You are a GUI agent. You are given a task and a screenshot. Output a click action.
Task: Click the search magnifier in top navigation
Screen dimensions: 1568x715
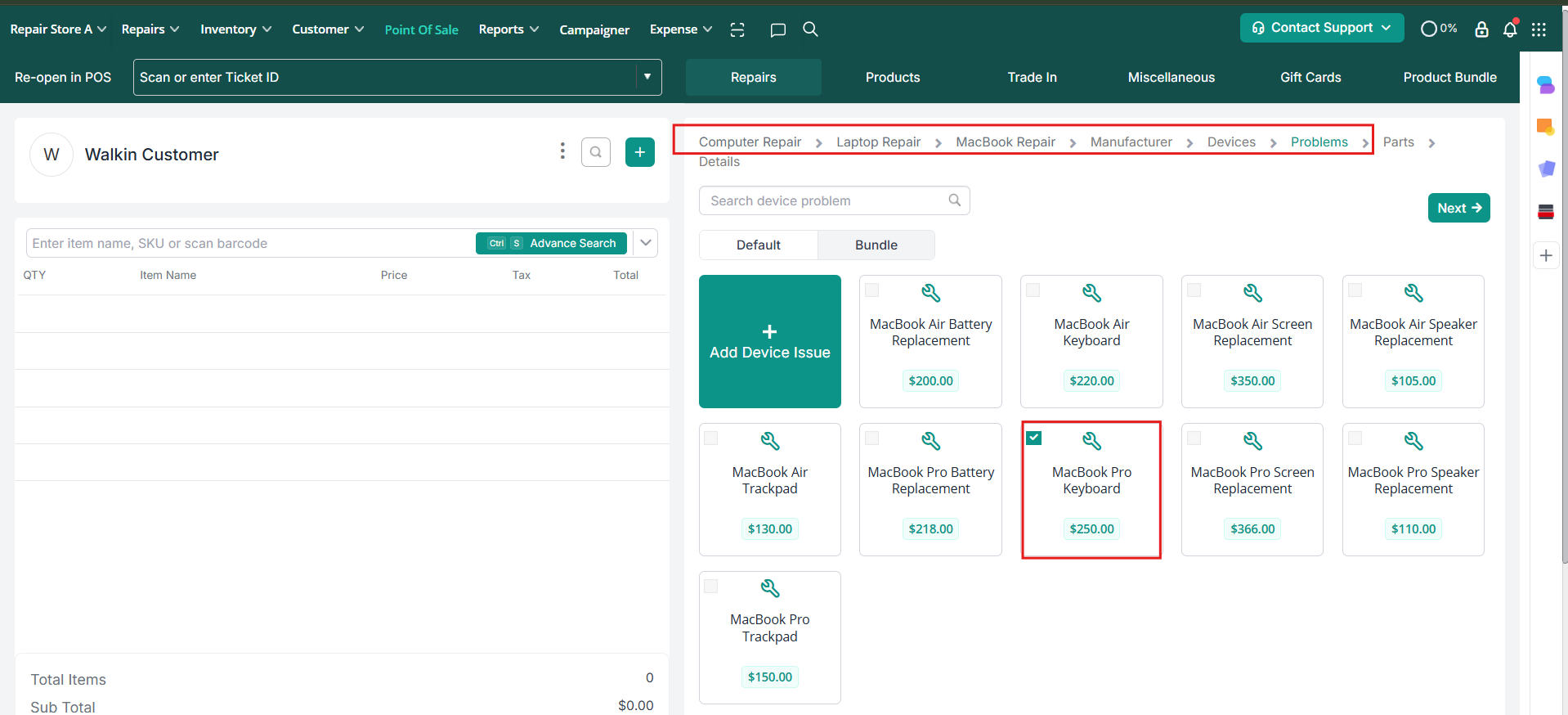pos(810,29)
